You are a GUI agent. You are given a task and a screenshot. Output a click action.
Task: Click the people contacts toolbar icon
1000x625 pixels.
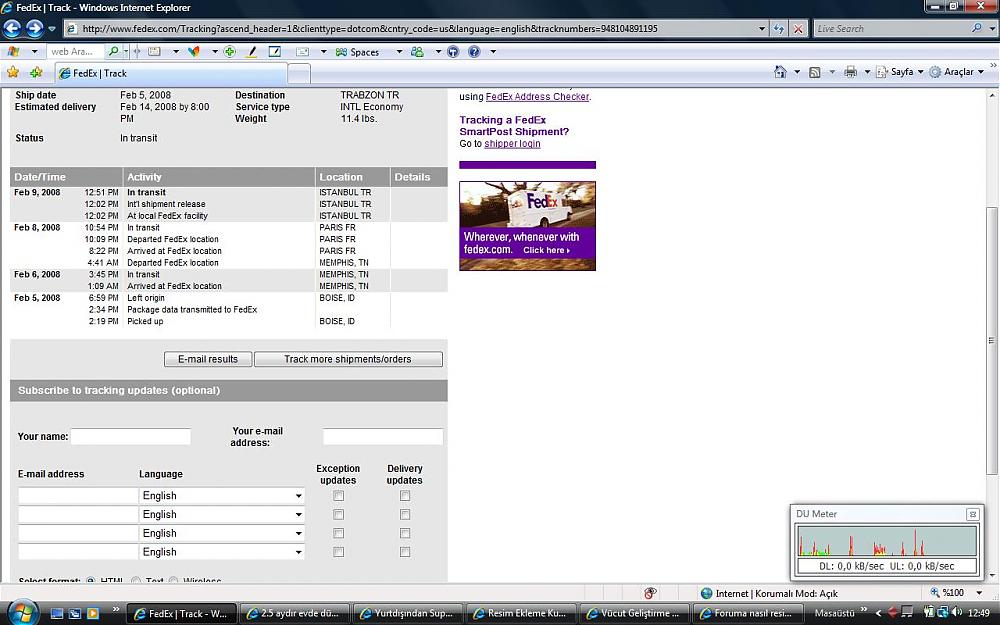pyautogui.click(x=418, y=52)
